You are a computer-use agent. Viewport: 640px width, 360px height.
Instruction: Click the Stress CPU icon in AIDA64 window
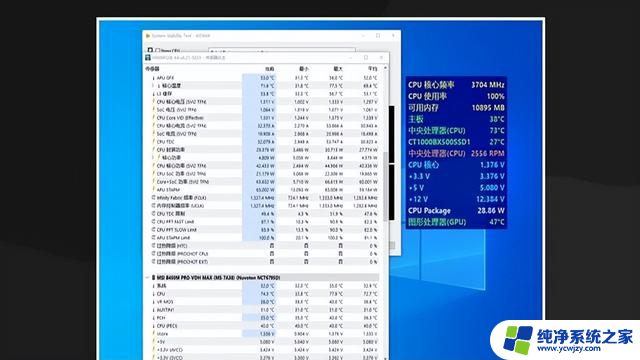click(x=150, y=51)
